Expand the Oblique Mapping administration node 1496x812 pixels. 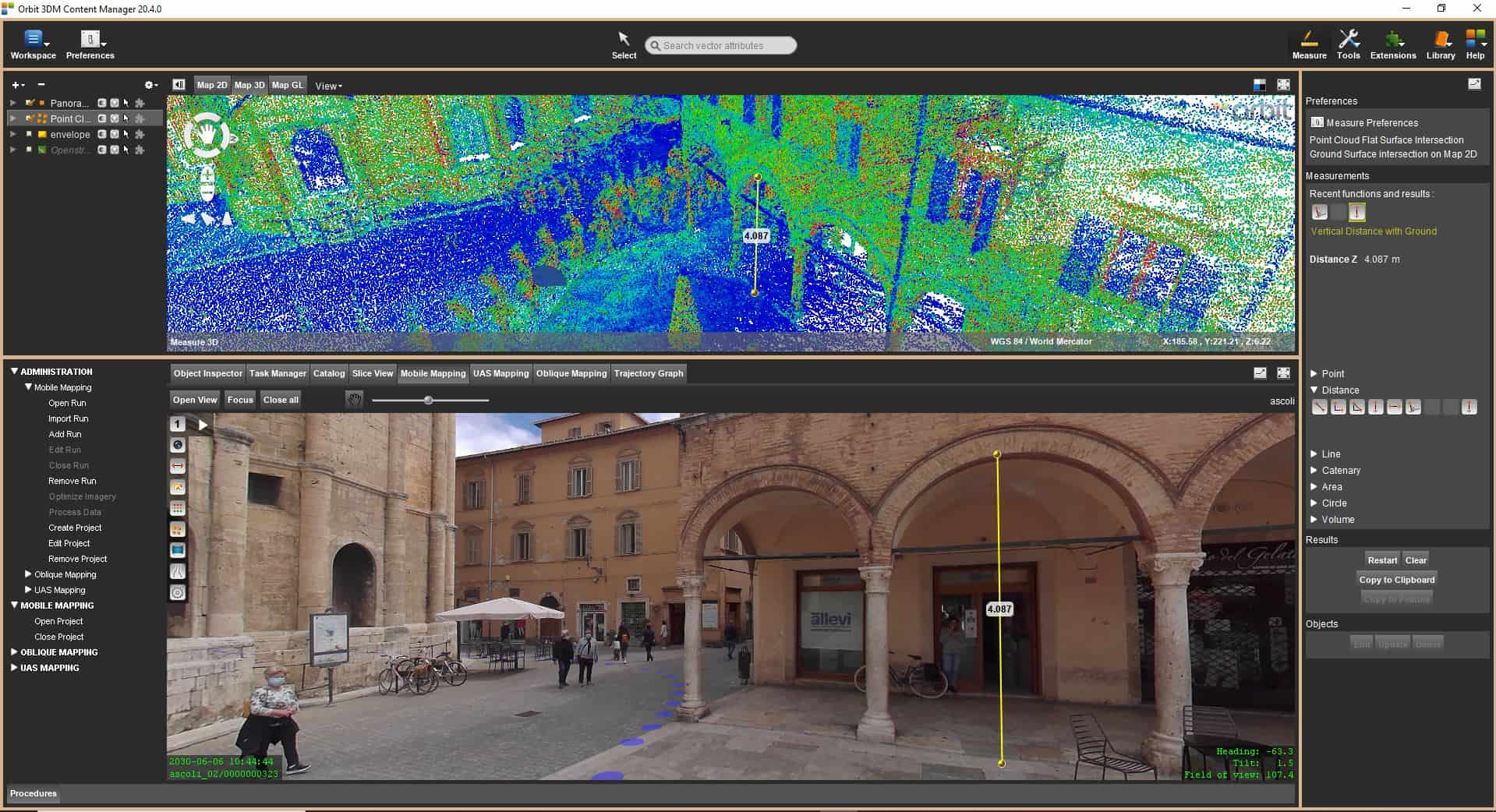click(29, 574)
